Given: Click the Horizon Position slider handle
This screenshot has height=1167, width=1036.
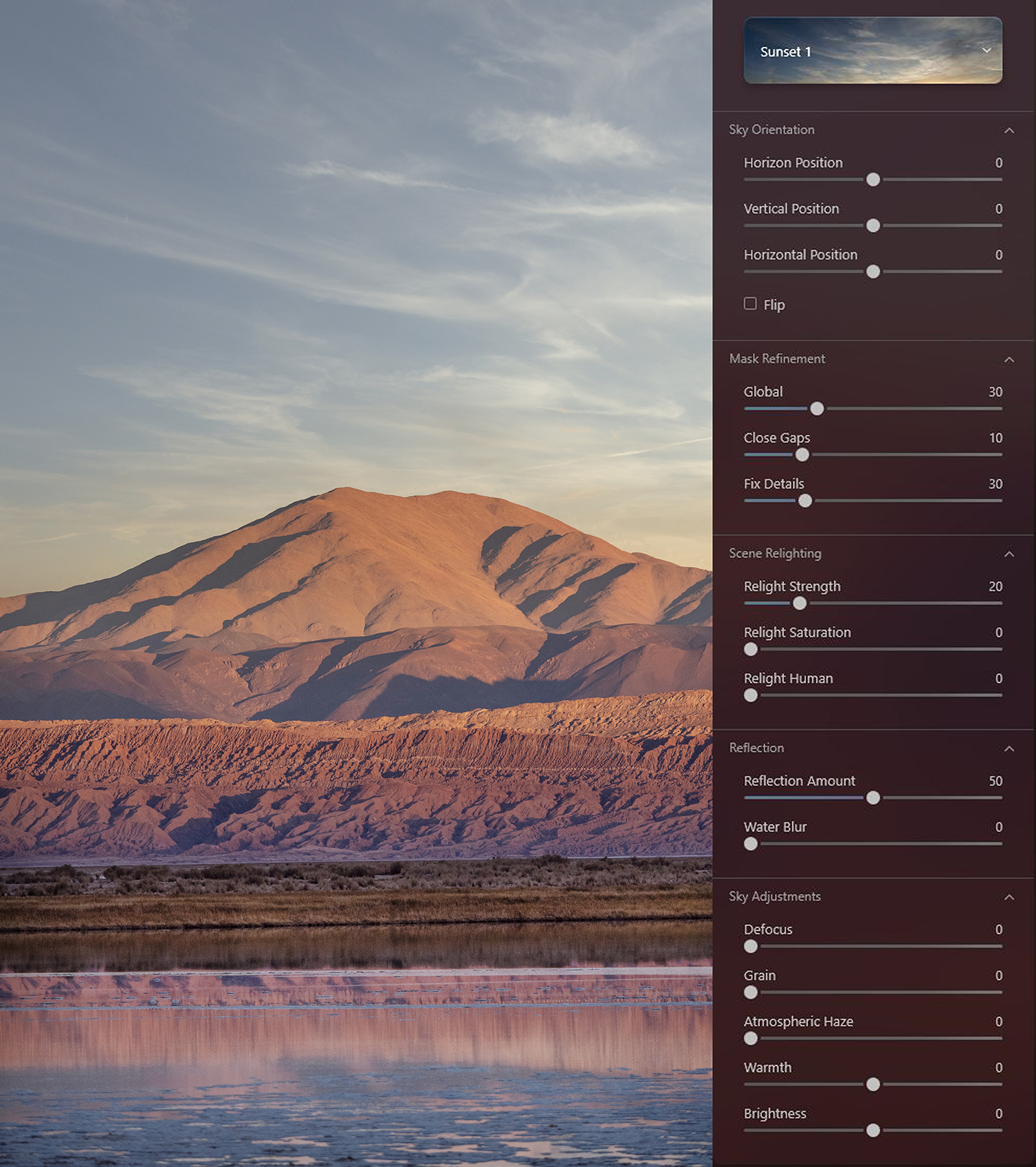Looking at the screenshot, I should [x=873, y=180].
